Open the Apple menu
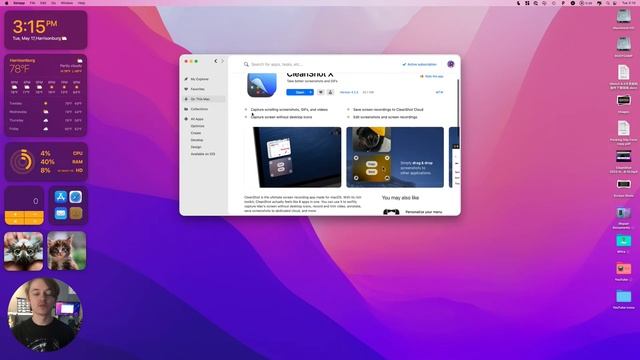 click(x=6, y=3)
